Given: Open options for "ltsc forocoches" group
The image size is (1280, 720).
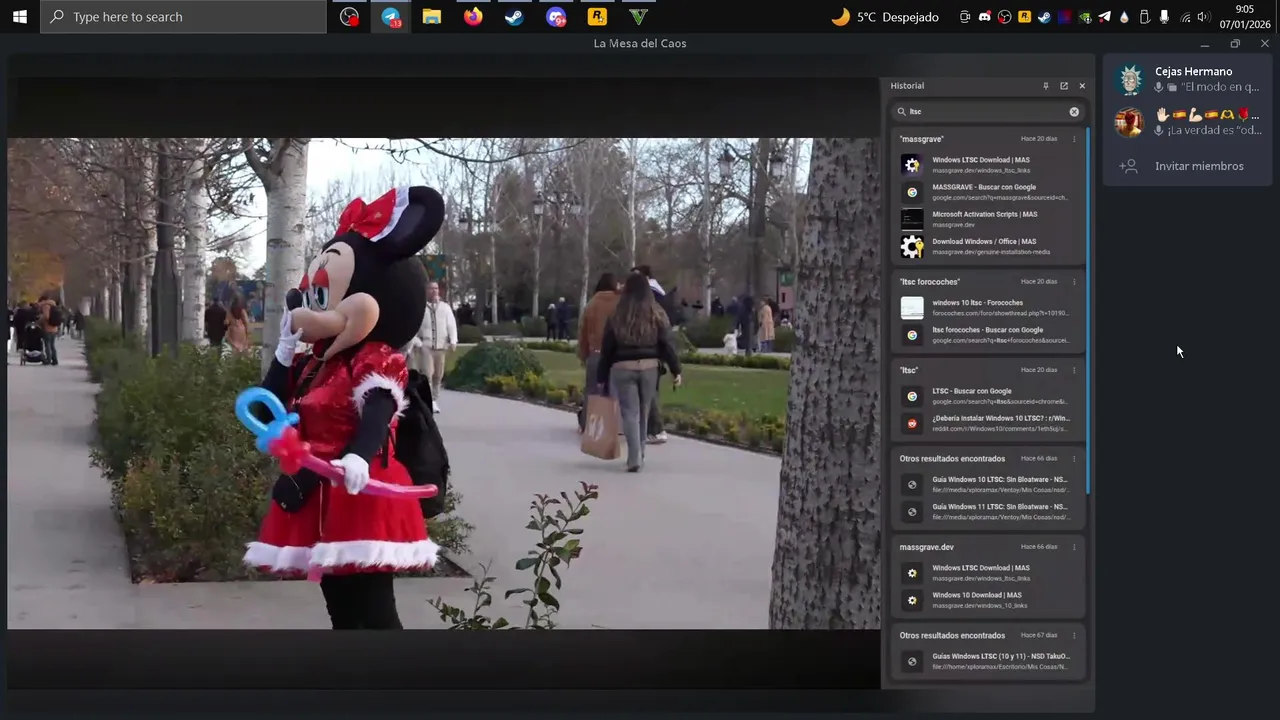Looking at the screenshot, I should (1074, 282).
